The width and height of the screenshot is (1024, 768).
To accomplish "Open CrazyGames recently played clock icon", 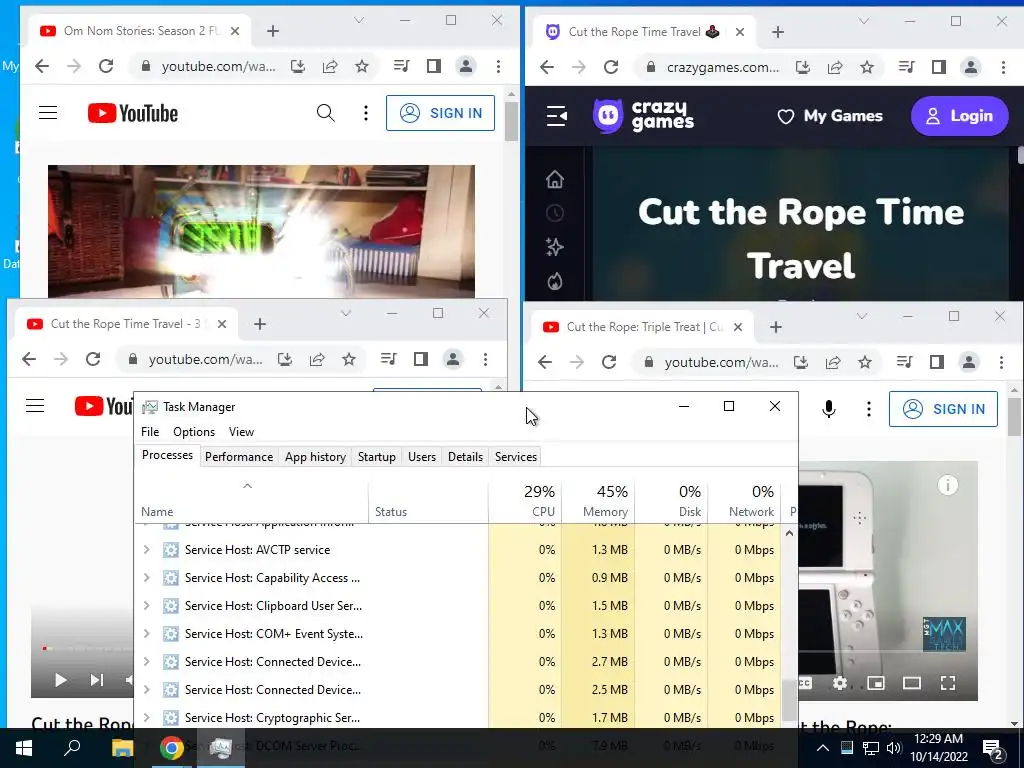I will pyautogui.click(x=554, y=213).
